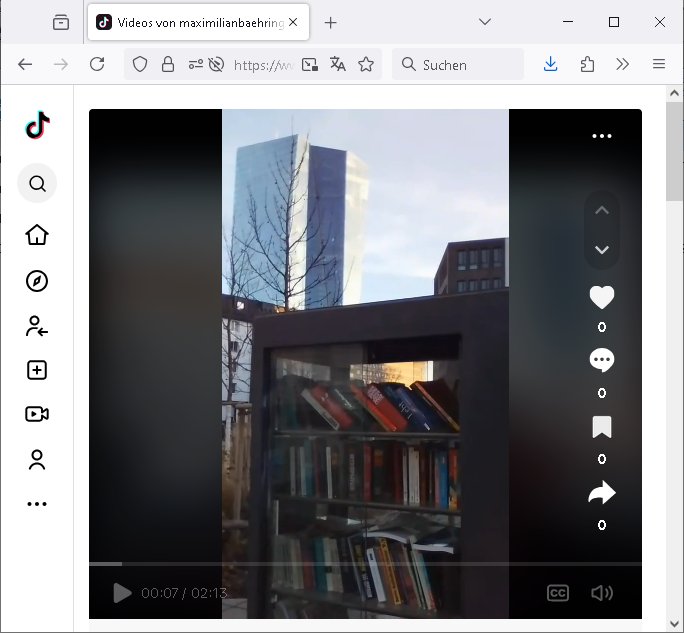684x633 pixels.
Task: Open the Explore compass icon
Action: tap(37, 281)
